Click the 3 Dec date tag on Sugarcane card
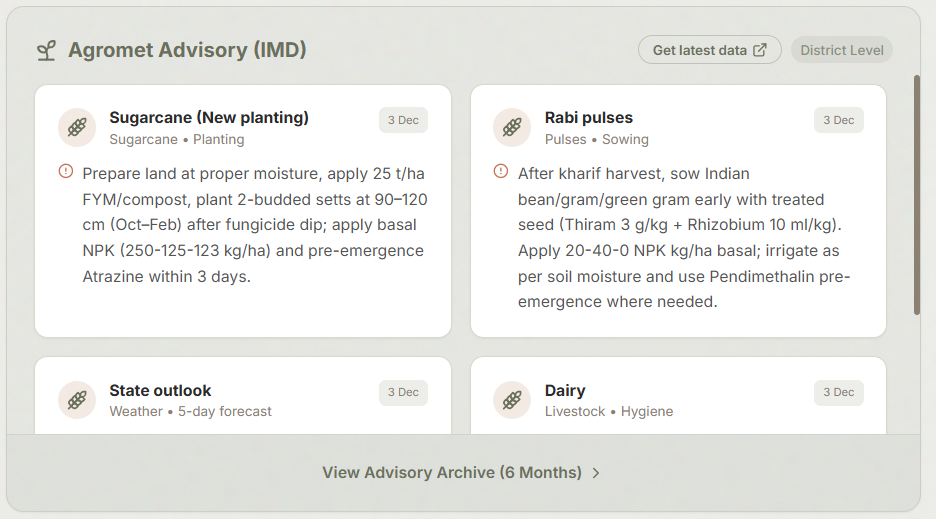This screenshot has height=519, width=936. [404, 120]
